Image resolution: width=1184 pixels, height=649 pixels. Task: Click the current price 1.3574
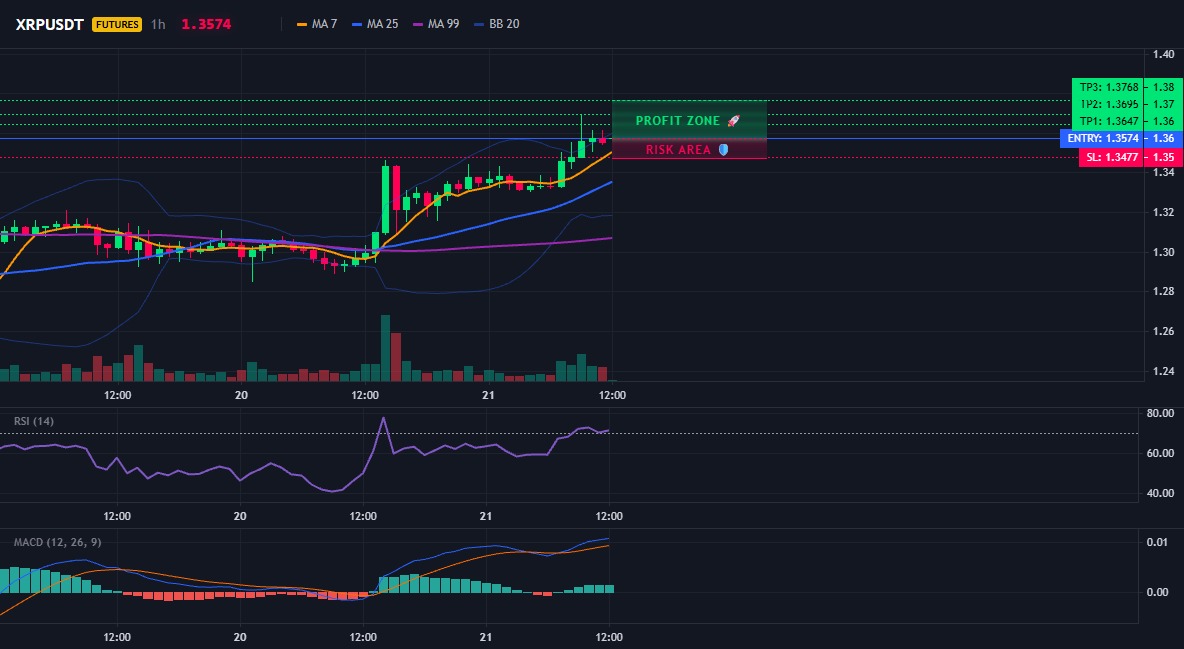click(206, 24)
